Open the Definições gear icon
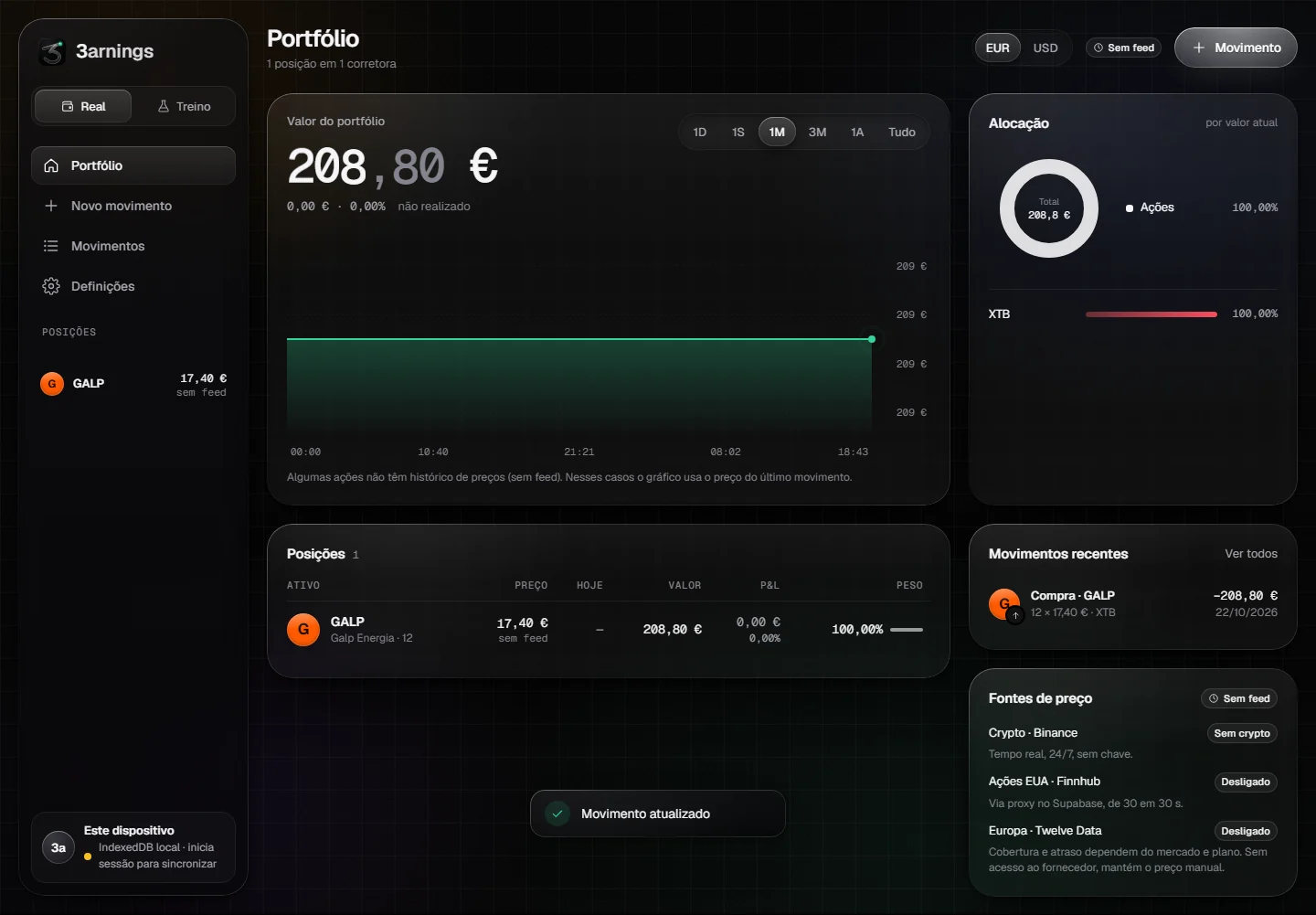1316x915 pixels. 51,286
